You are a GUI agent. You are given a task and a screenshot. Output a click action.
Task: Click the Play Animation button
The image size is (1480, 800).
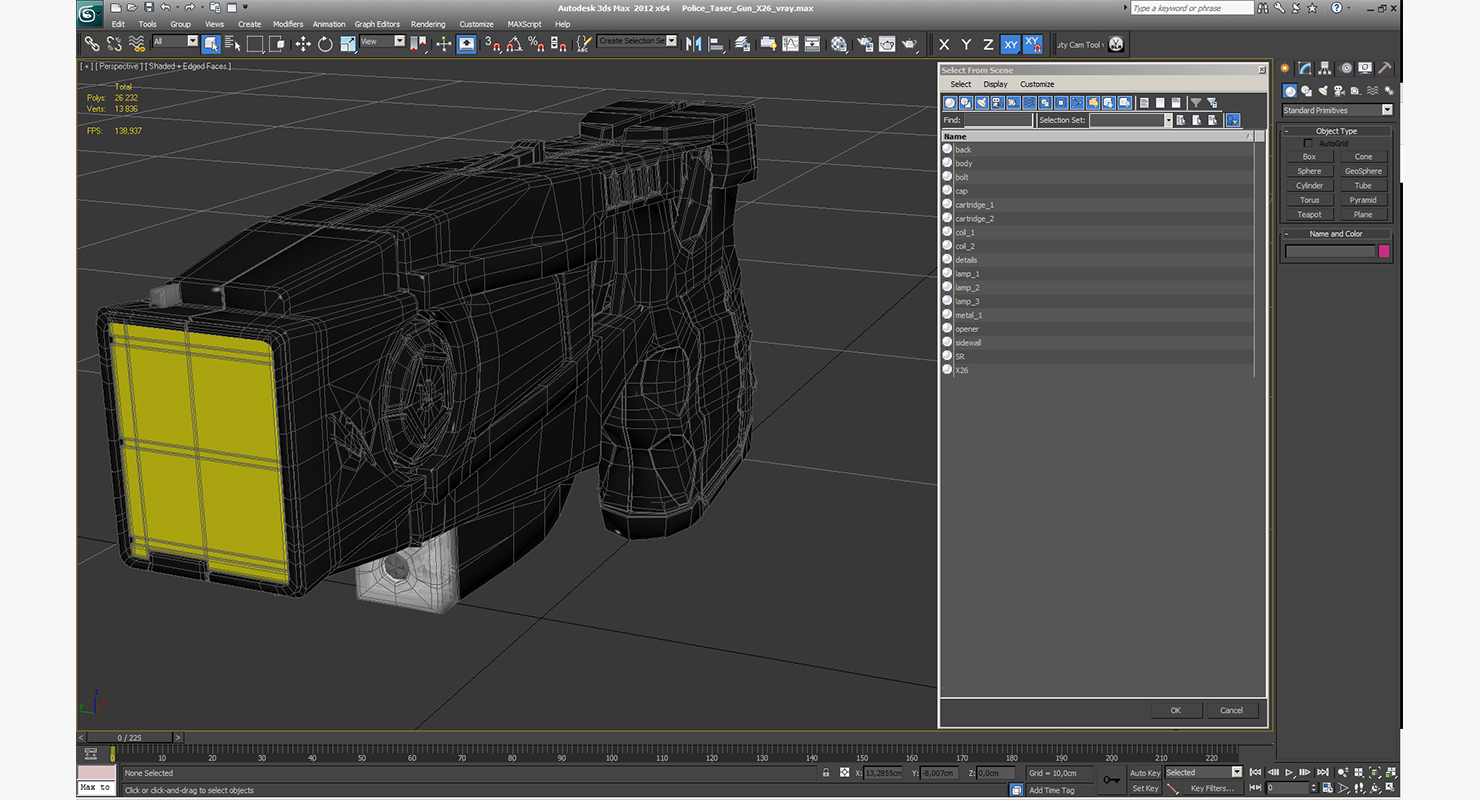tap(1290, 772)
